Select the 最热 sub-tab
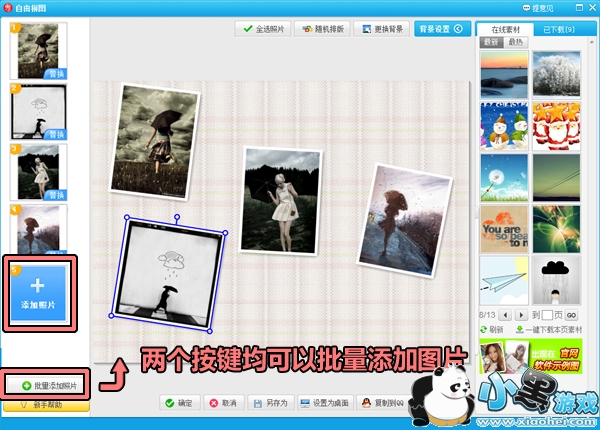Image resolution: width=600 pixels, height=430 pixels. coord(515,42)
